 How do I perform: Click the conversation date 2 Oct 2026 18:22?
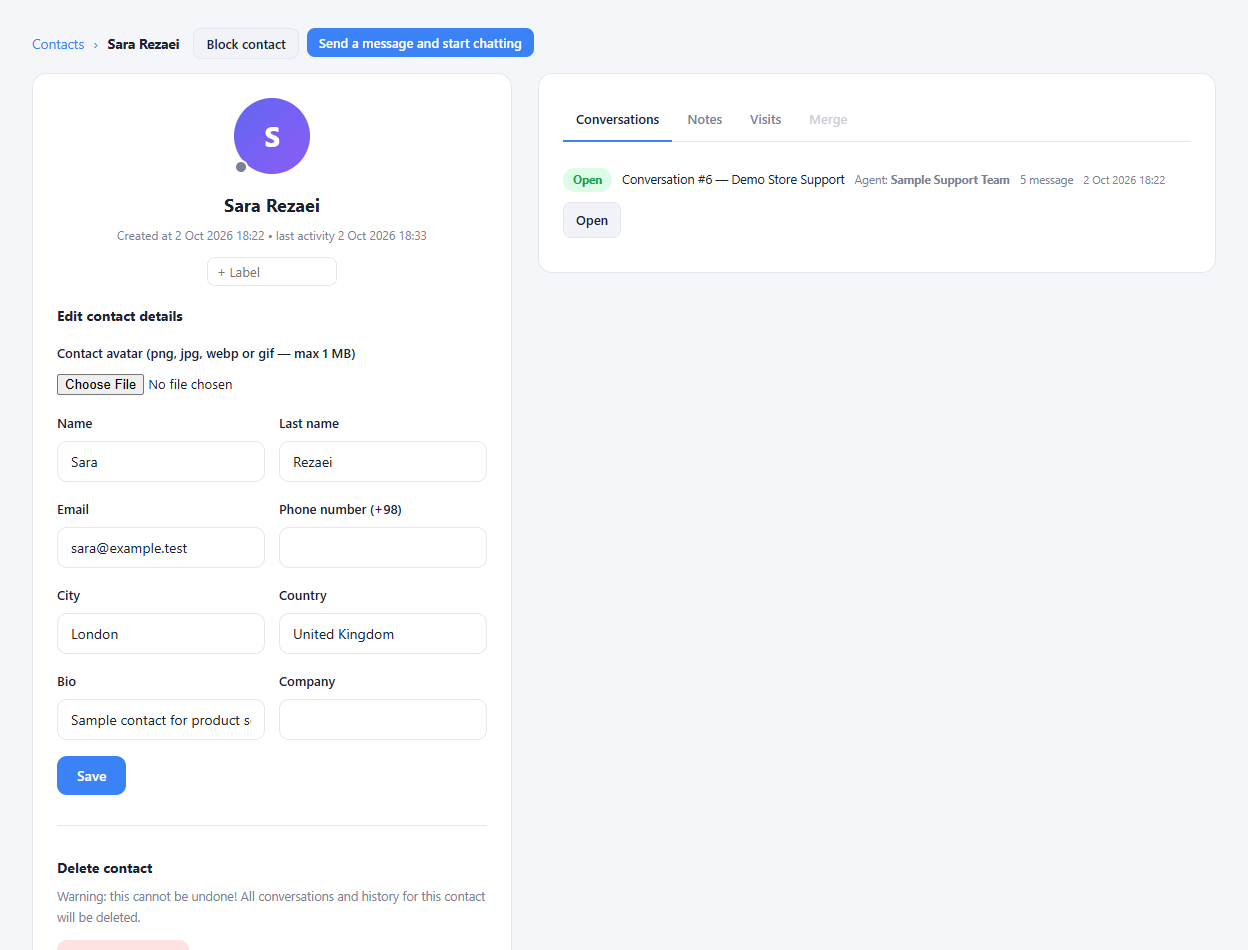tap(1124, 180)
